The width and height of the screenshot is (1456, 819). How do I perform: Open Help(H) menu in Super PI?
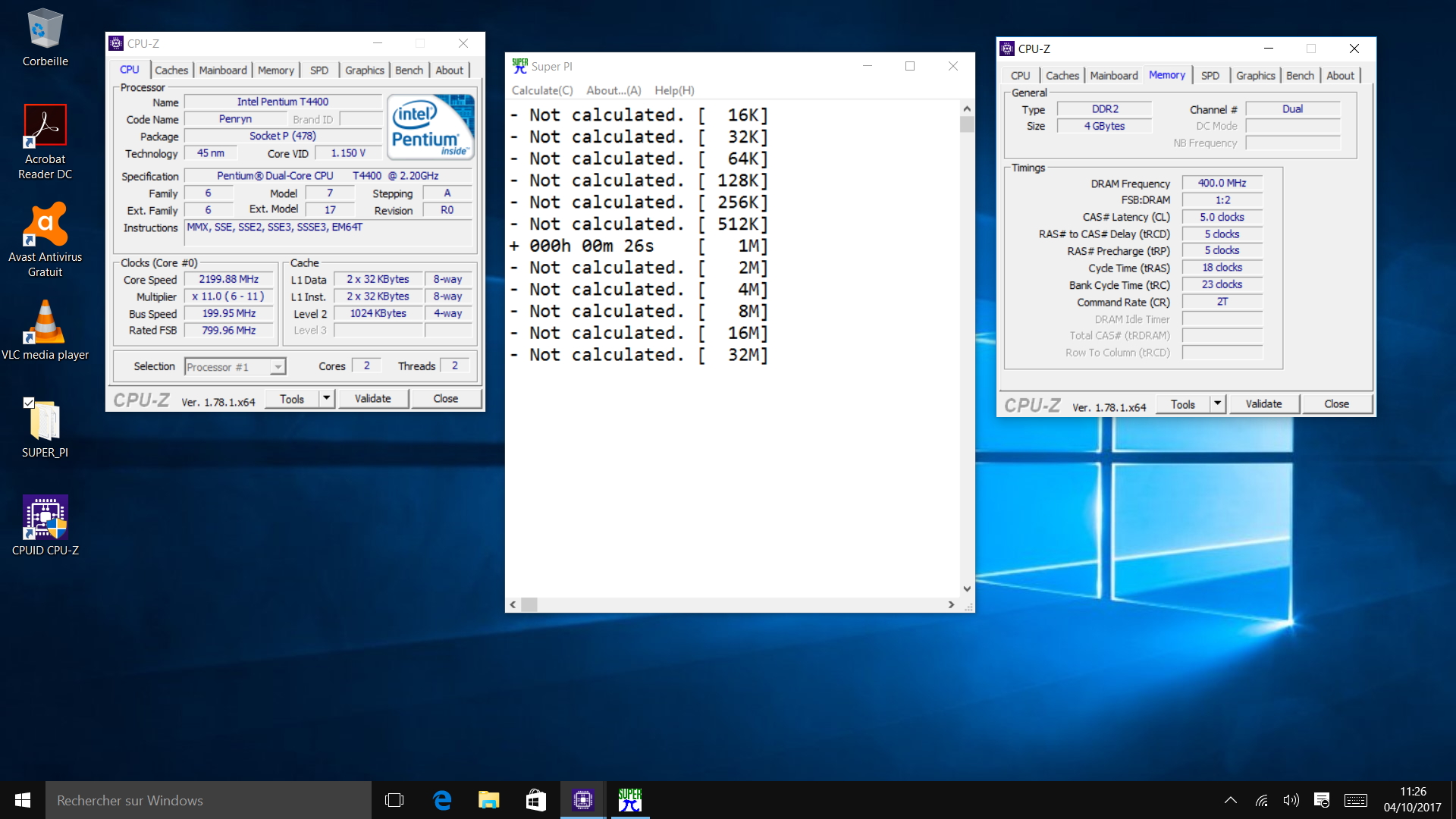[x=675, y=90]
